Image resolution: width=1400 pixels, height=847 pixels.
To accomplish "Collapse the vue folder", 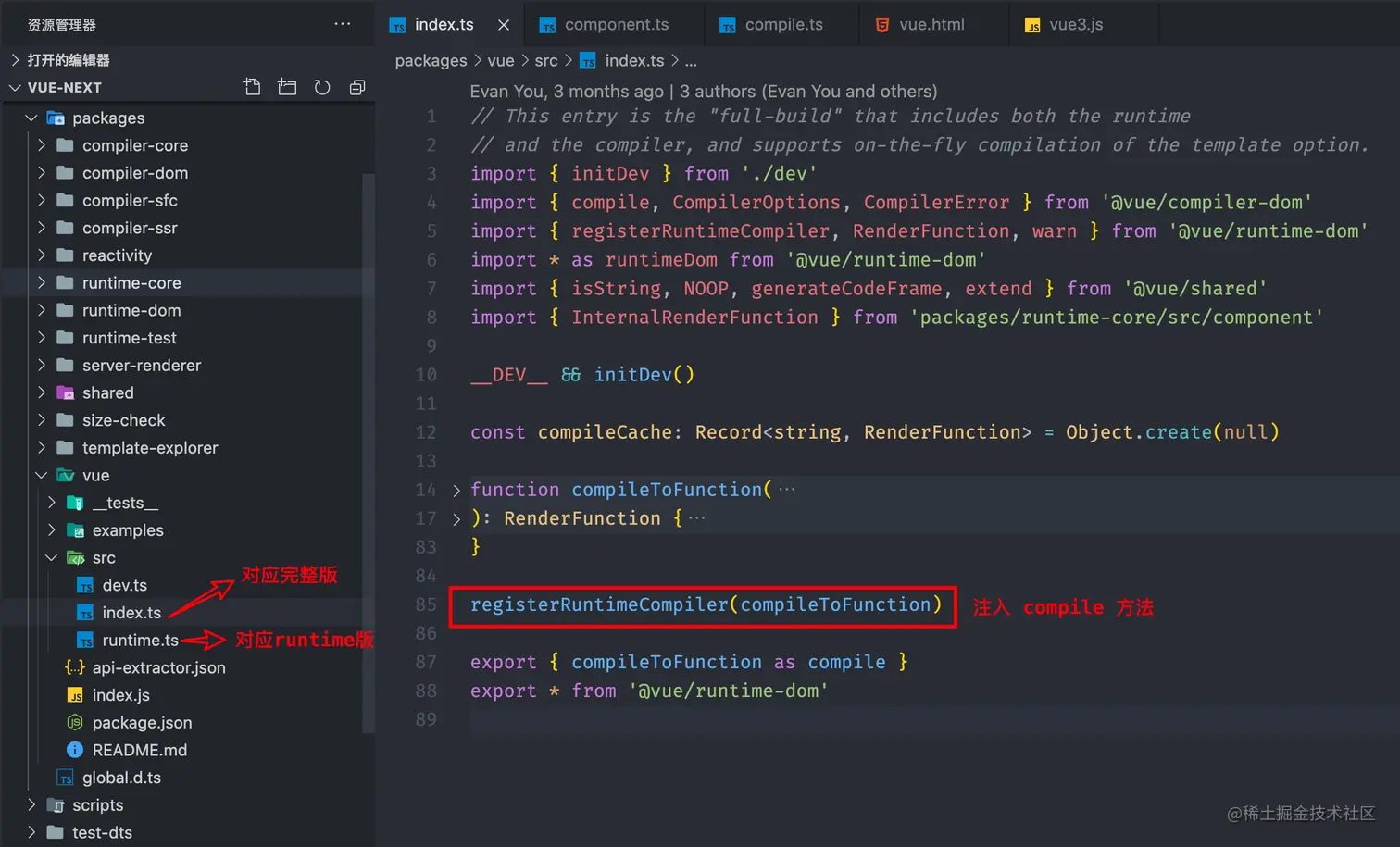I will [42, 475].
